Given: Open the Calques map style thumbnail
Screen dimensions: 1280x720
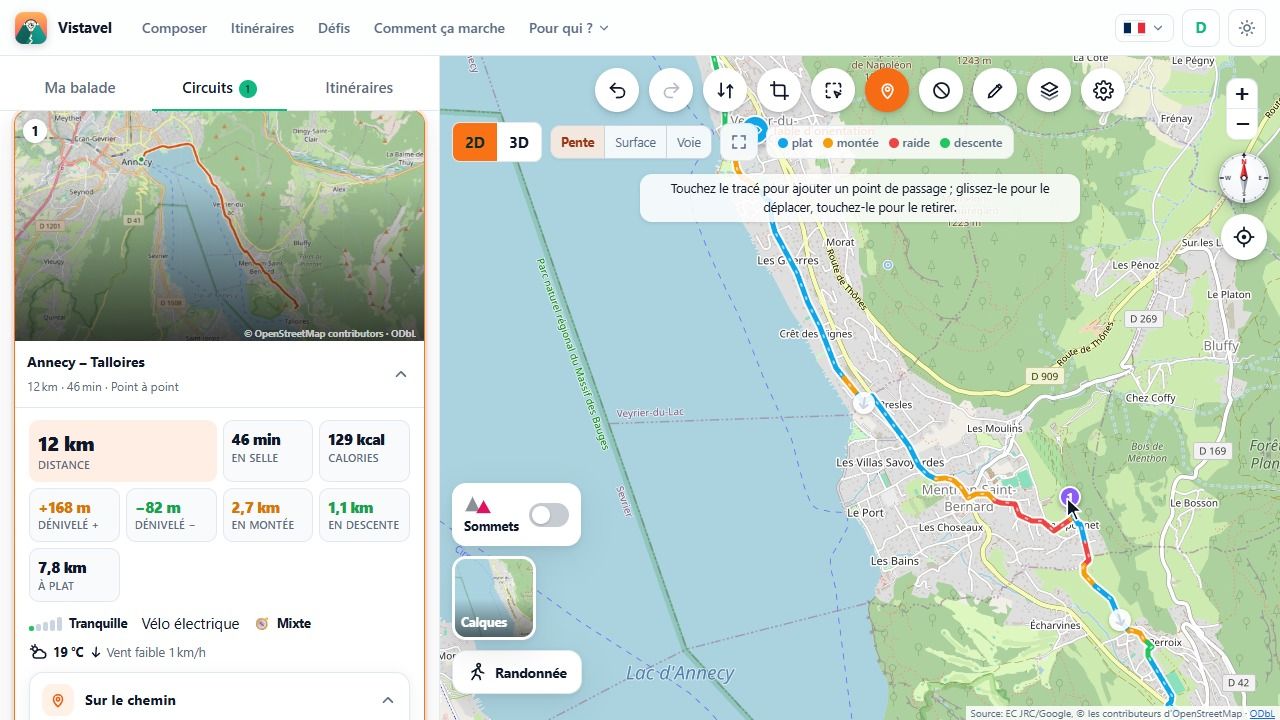Looking at the screenshot, I should coord(494,598).
